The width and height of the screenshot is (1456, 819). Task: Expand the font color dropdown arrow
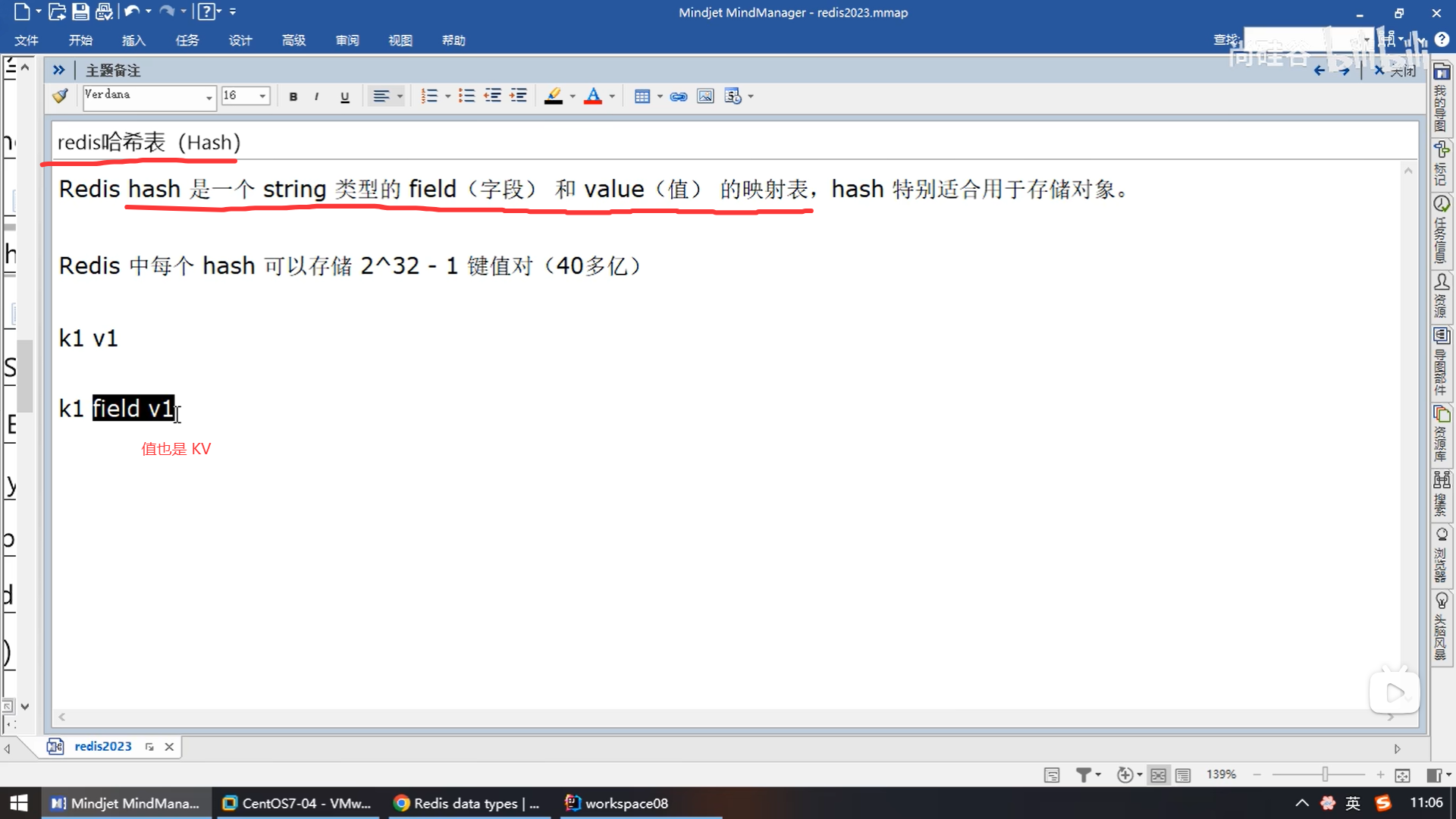coord(612,96)
